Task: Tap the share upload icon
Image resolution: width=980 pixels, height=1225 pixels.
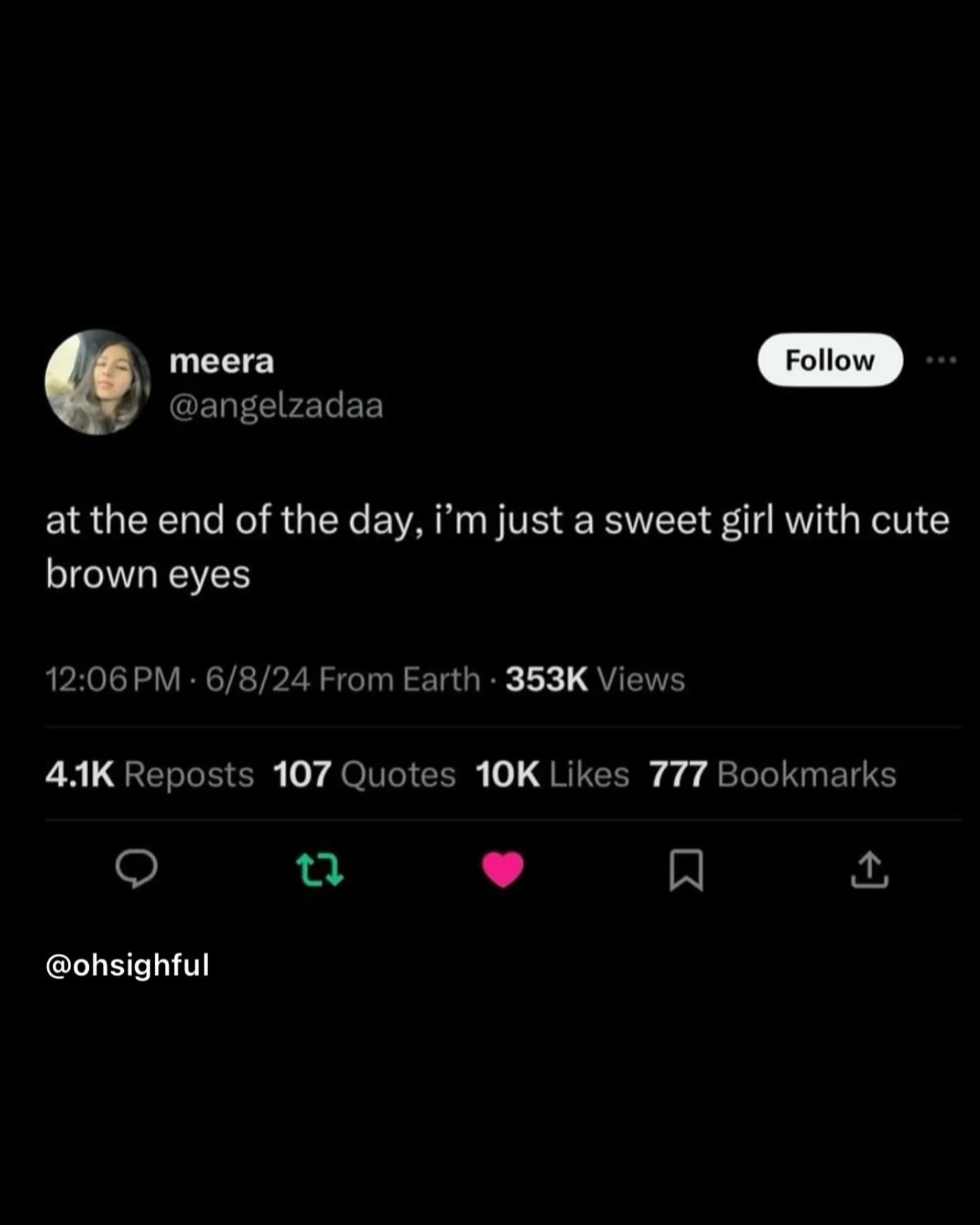Action: tap(869, 870)
